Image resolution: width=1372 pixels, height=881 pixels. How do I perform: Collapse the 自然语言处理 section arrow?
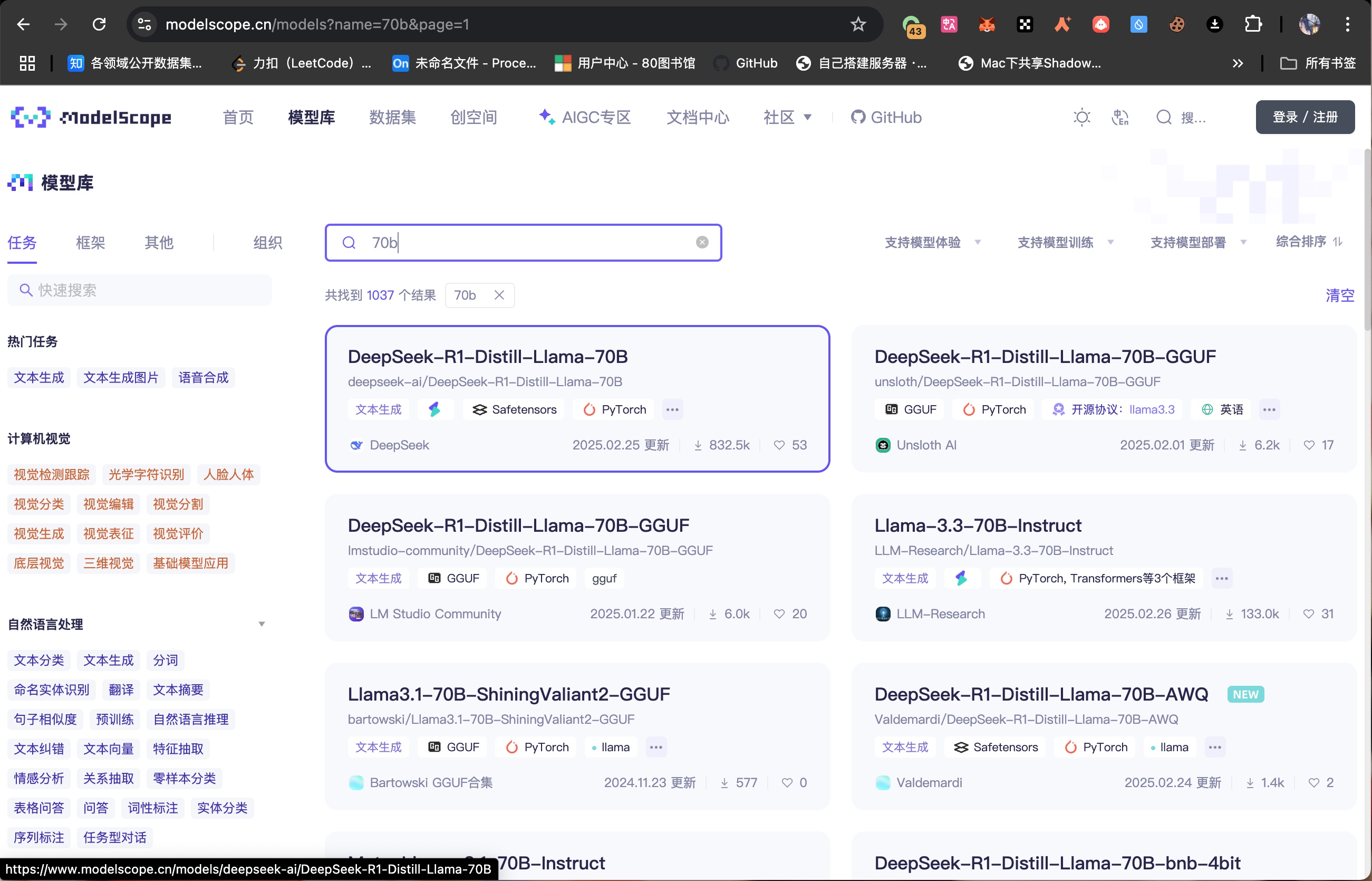tap(261, 624)
